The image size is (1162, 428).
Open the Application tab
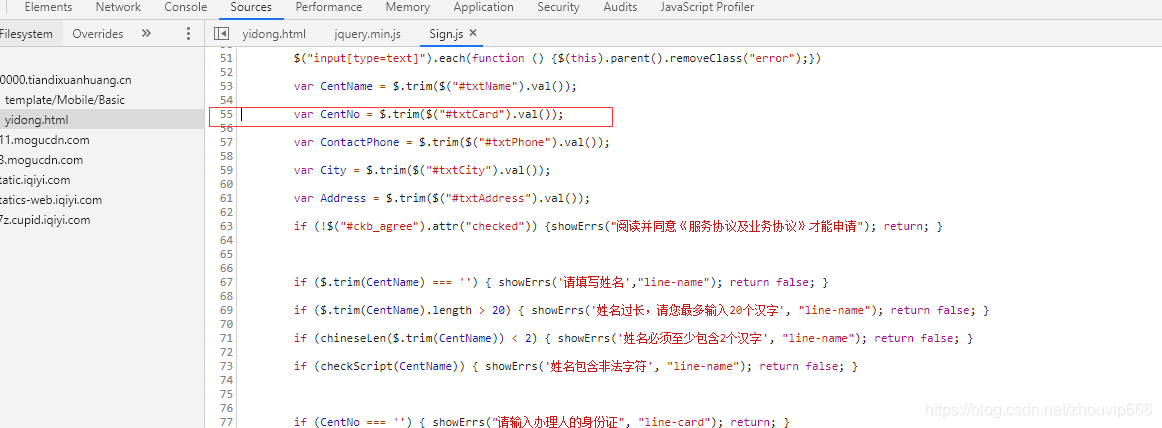(x=483, y=7)
